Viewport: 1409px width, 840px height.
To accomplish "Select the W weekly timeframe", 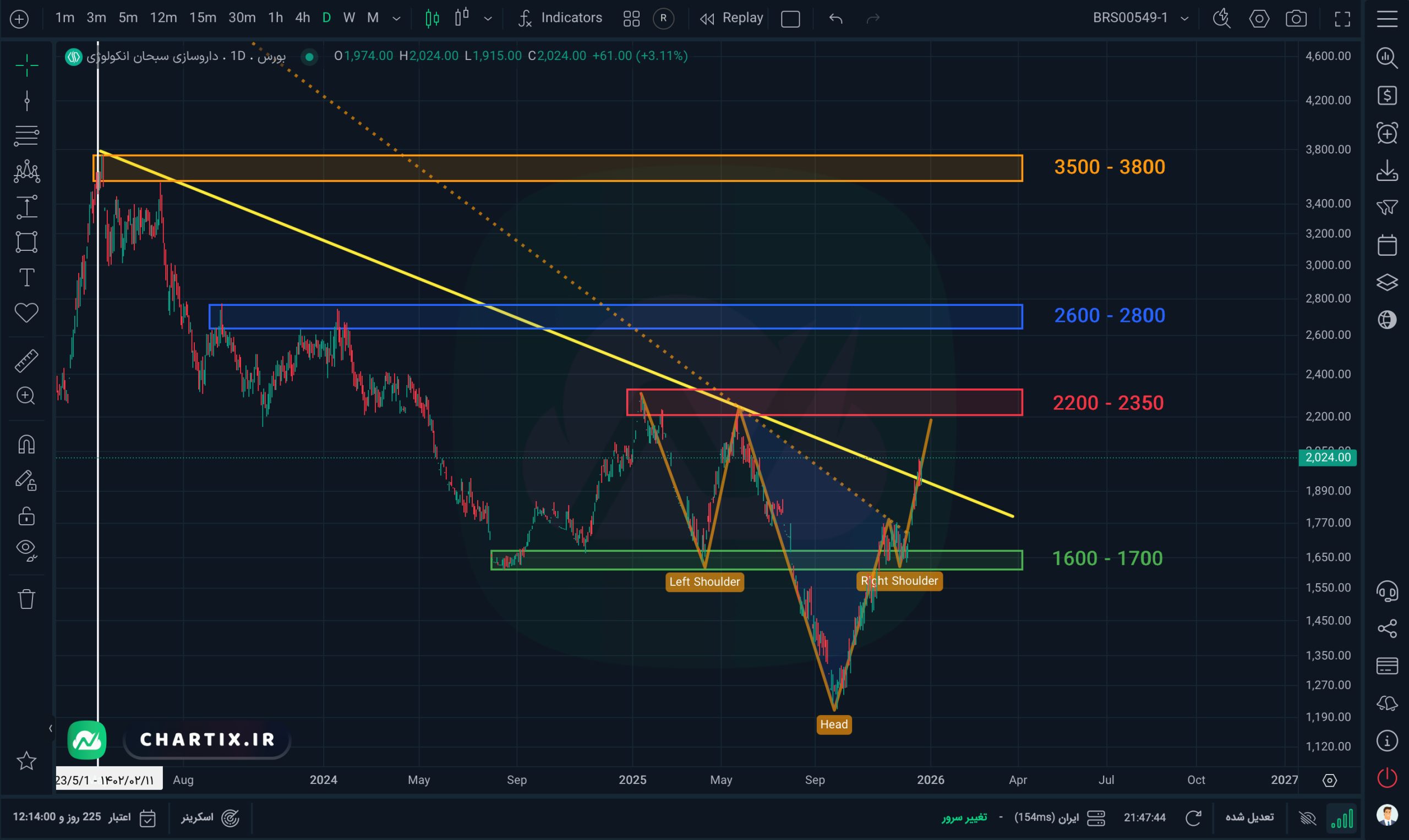I will [x=349, y=18].
